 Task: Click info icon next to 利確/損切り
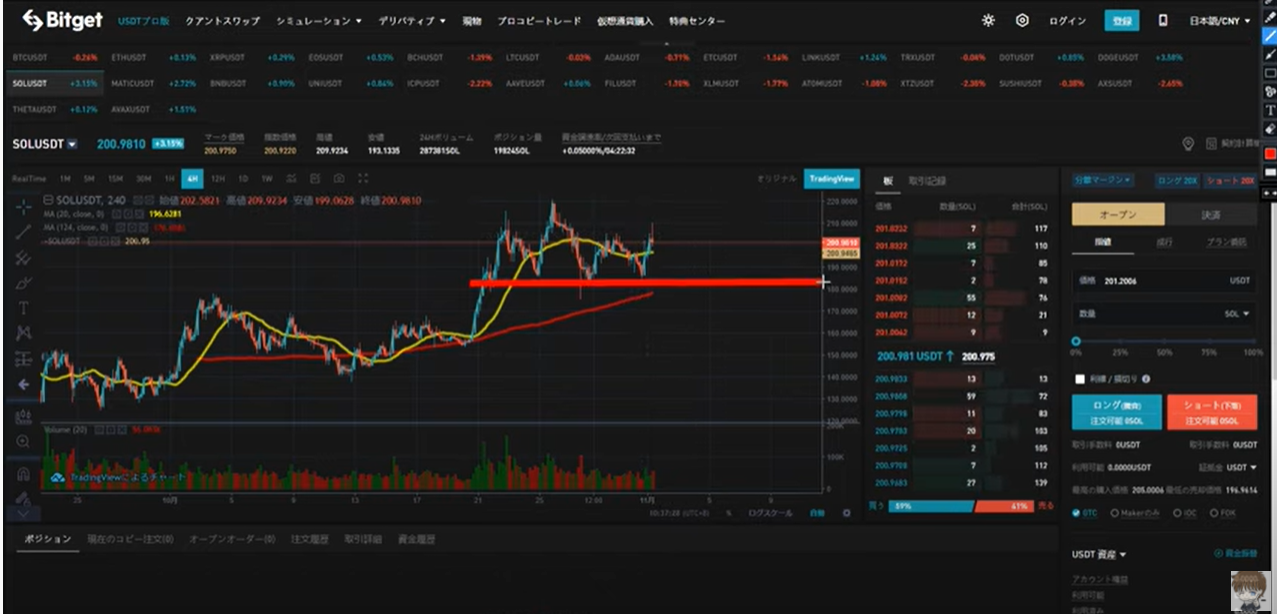[x=1145, y=379]
